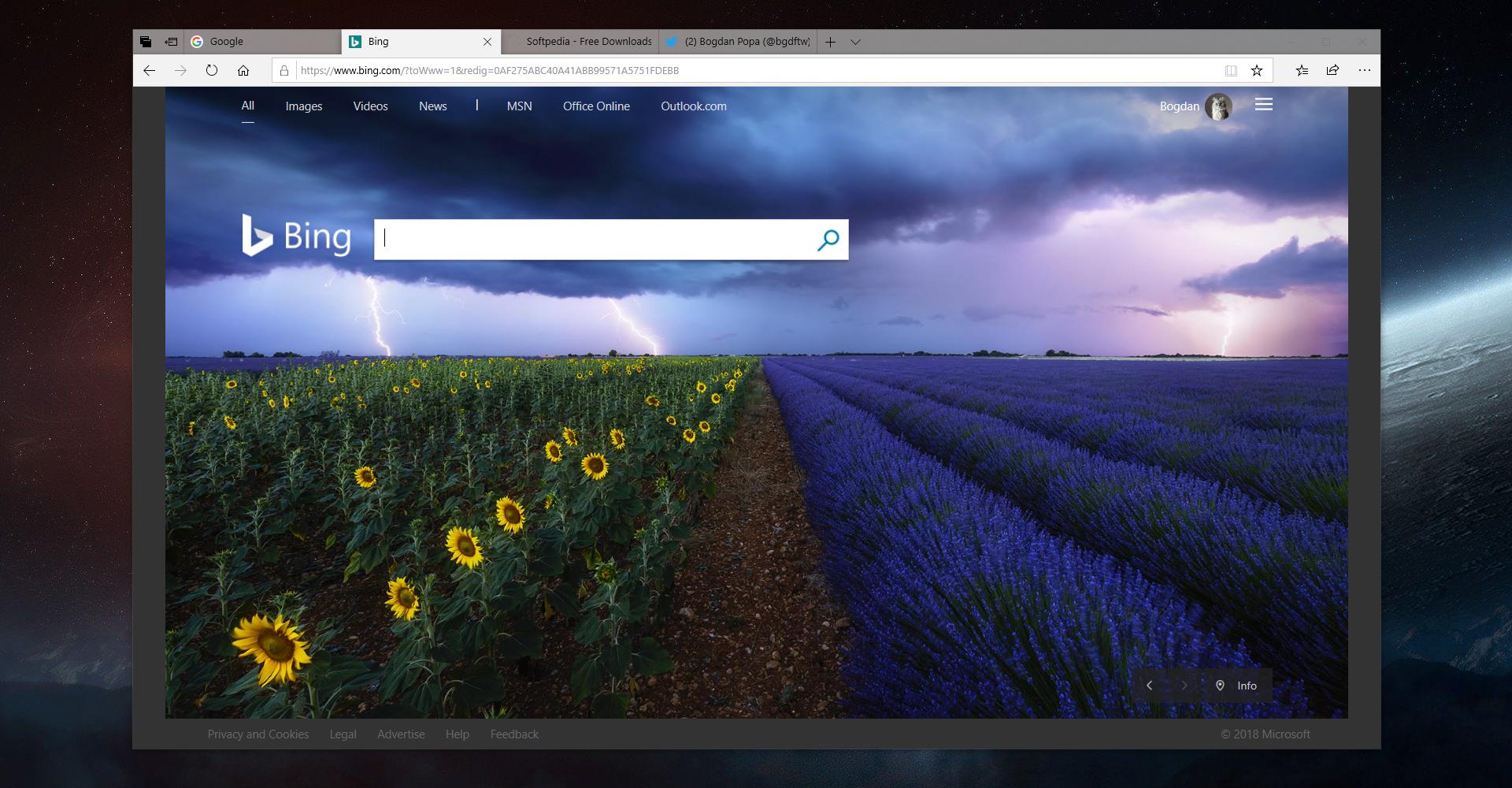Open the Images section on Bing
This screenshot has width=1512, height=788.
click(x=303, y=106)
